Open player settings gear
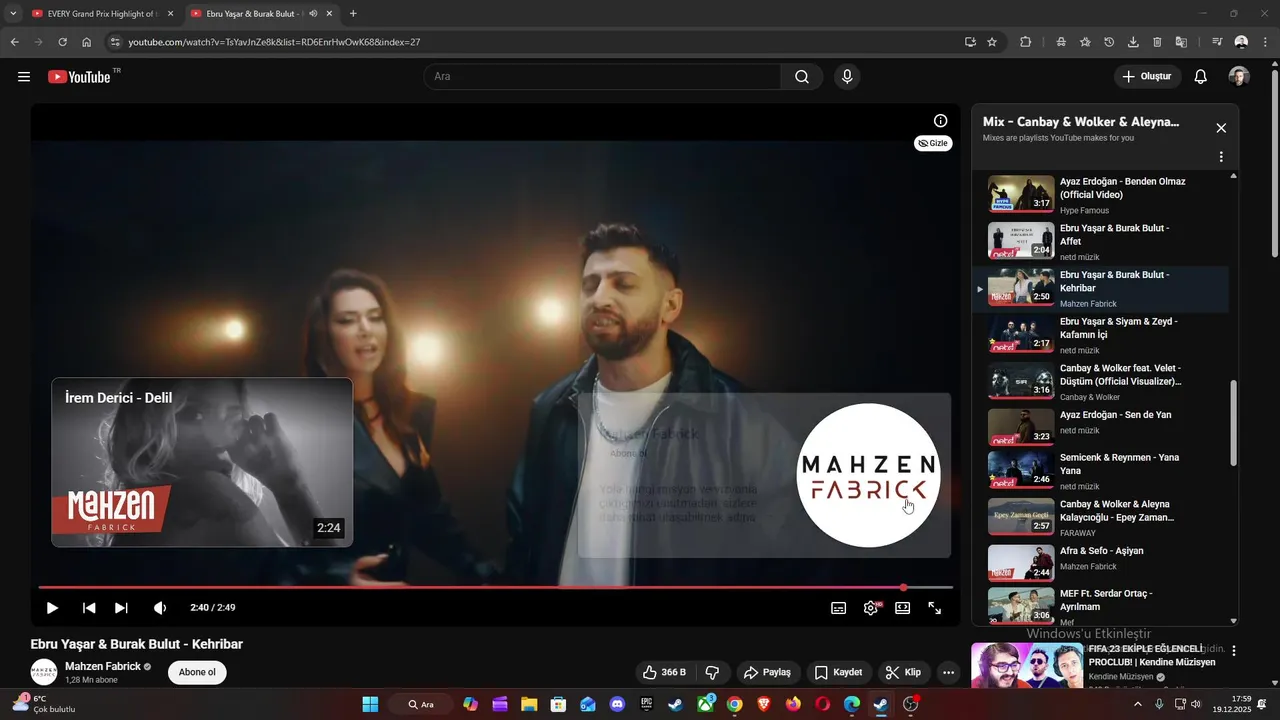Viewport: 1280px width, 720px height. click(x=871, y=608)
